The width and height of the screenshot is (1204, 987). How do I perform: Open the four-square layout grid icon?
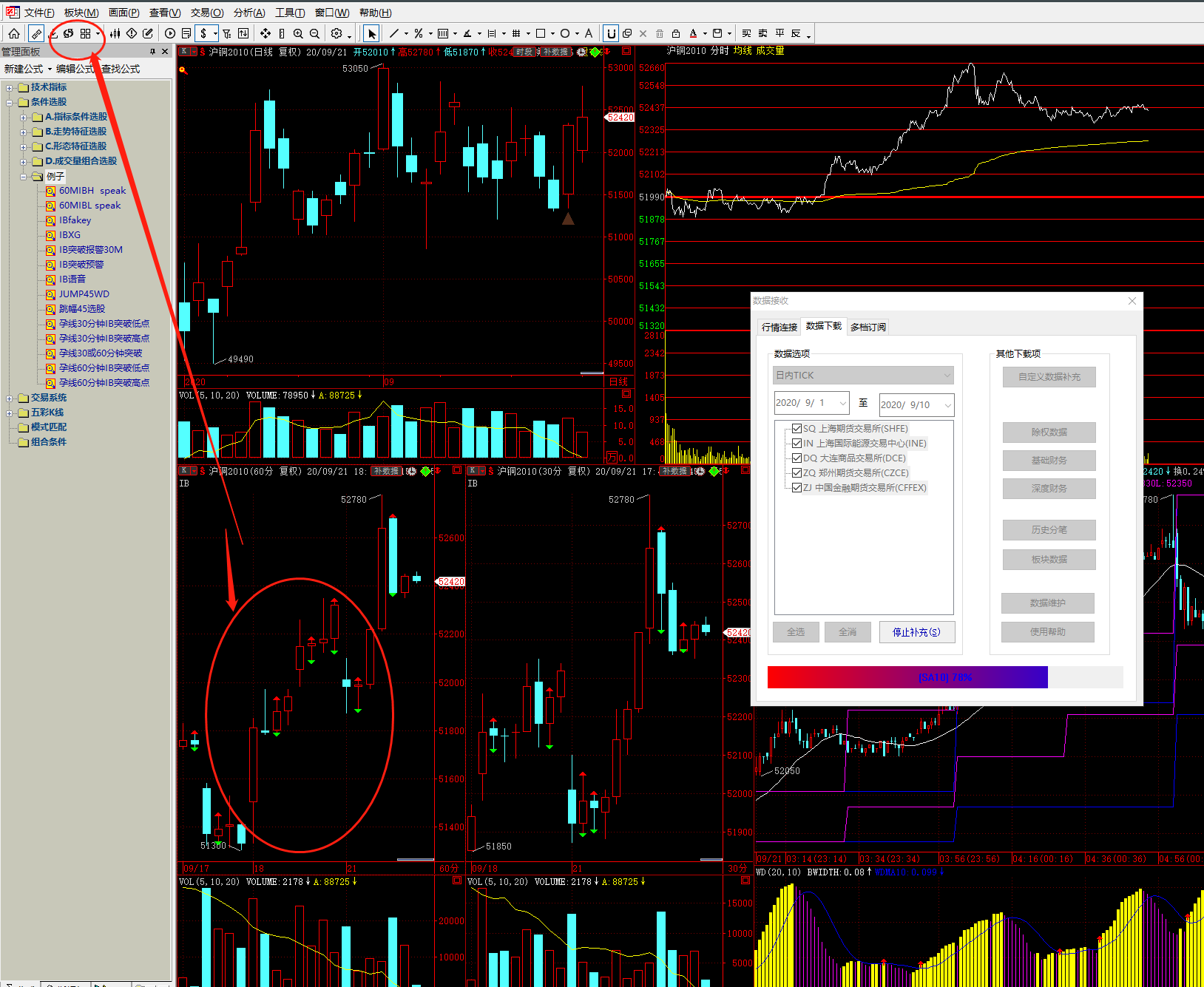tap(86, 33)
